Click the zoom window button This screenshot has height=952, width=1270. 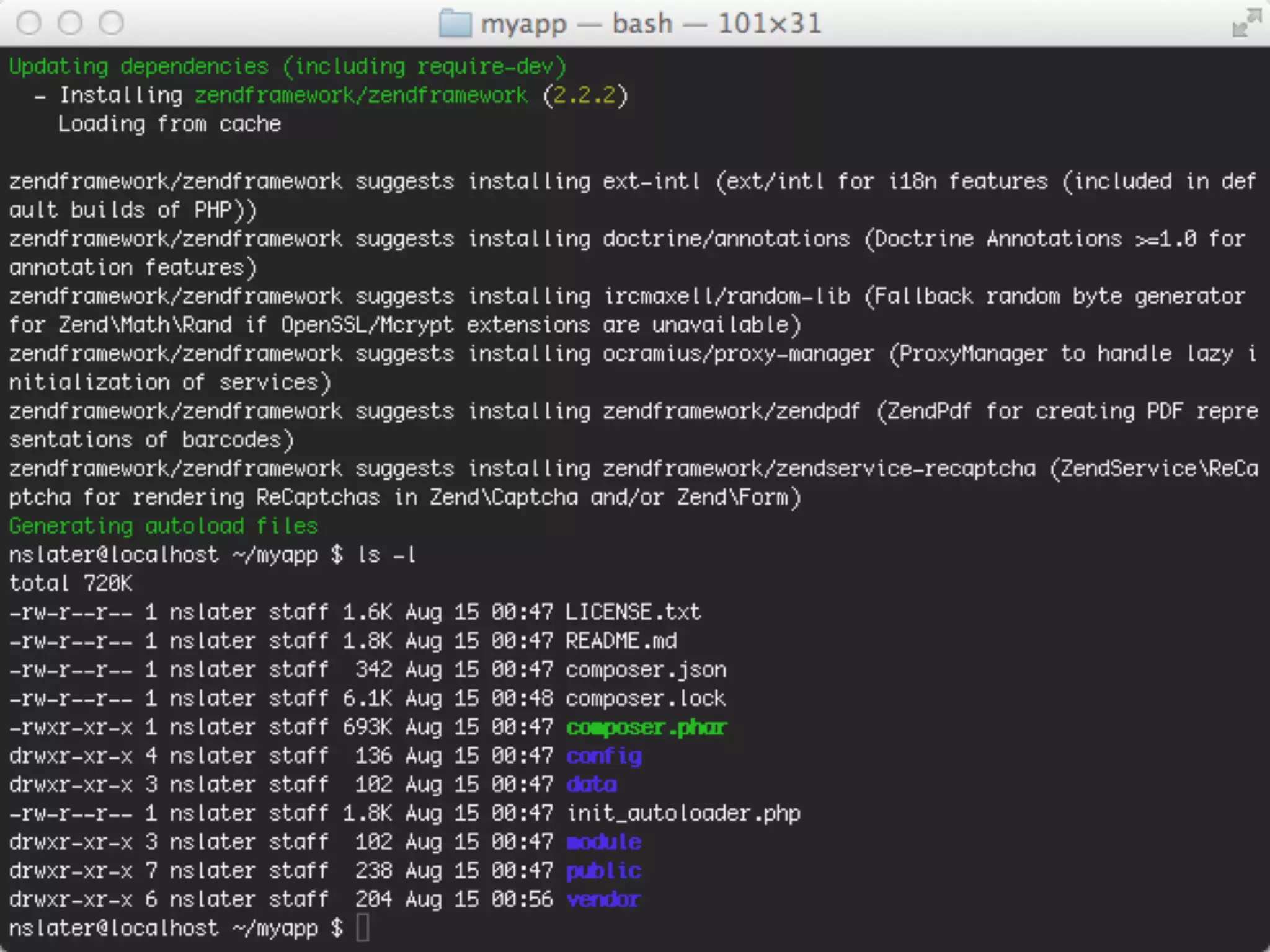pos(112,24)
